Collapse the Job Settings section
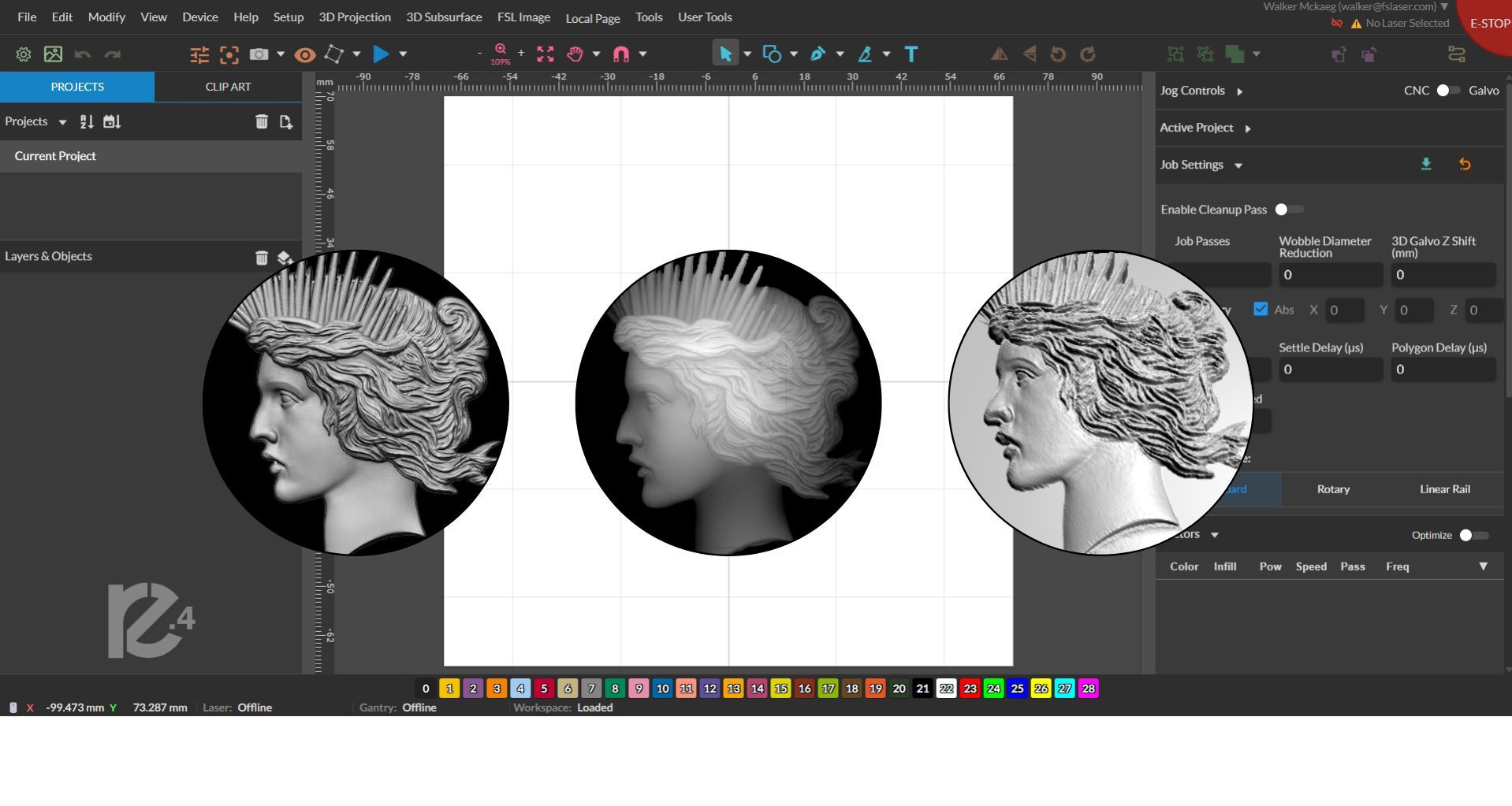 click(1238, 165)
